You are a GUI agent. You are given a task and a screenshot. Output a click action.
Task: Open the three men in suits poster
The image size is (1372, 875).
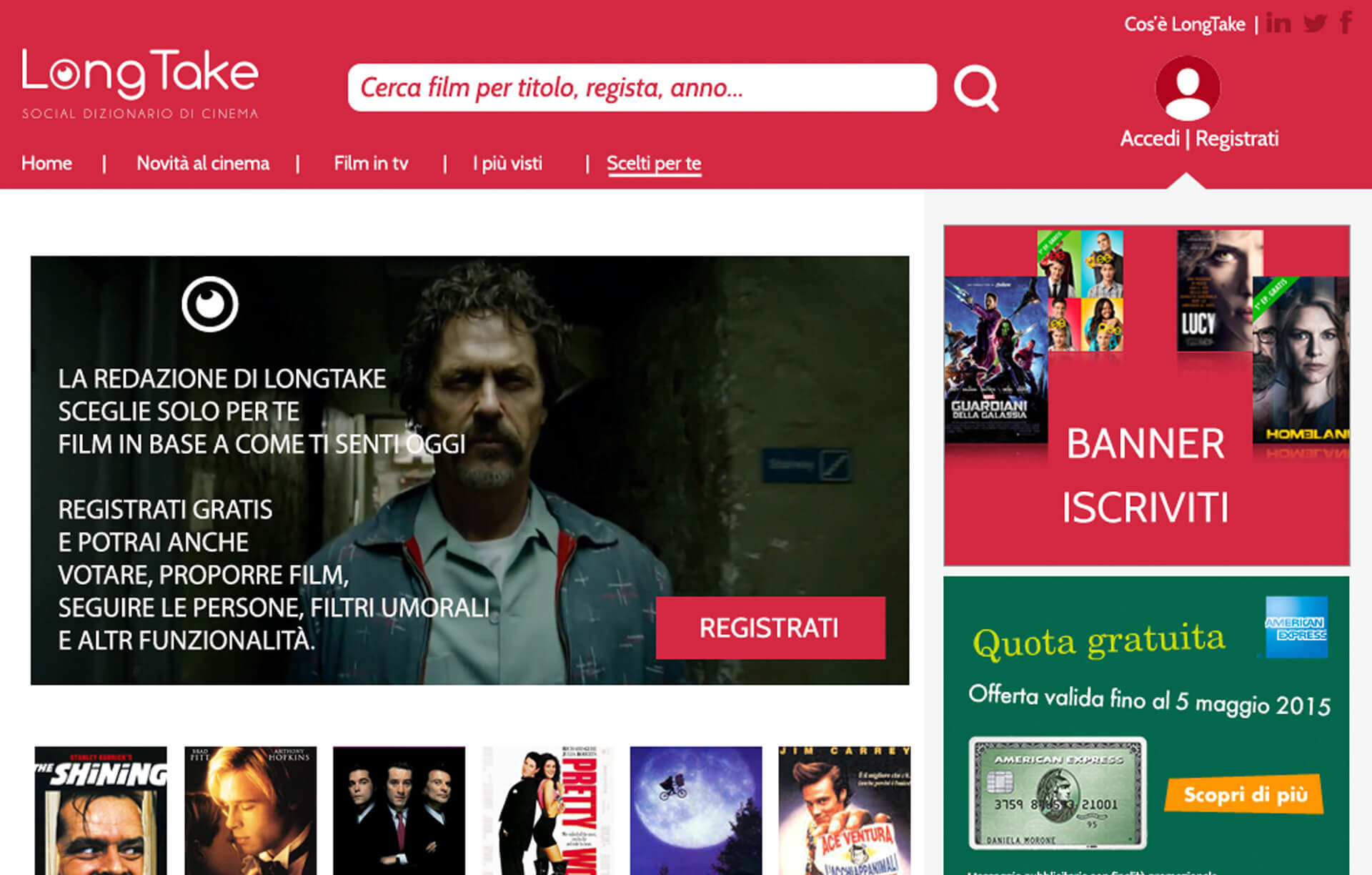tap(399, 811)
